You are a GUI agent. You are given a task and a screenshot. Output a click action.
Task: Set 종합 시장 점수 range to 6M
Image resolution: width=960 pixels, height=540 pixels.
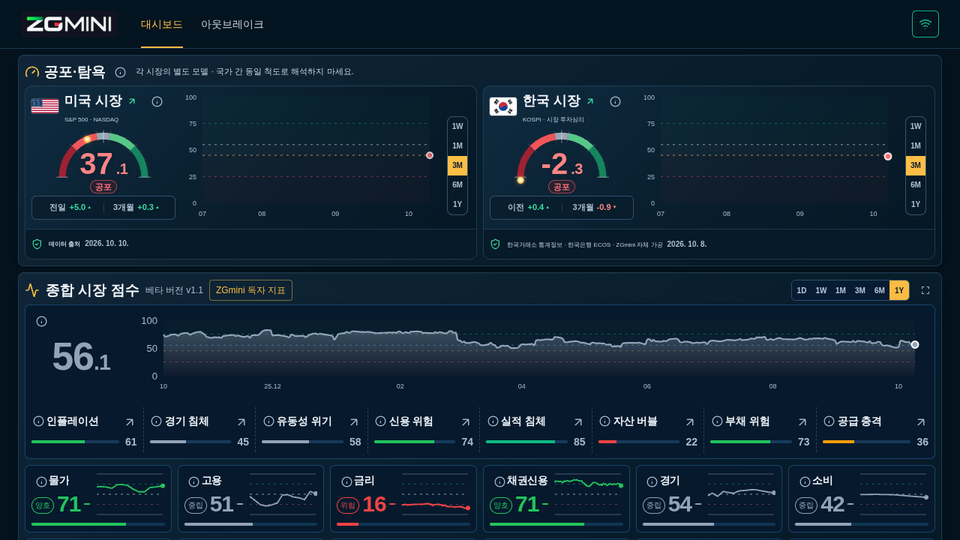coord(879,290)
